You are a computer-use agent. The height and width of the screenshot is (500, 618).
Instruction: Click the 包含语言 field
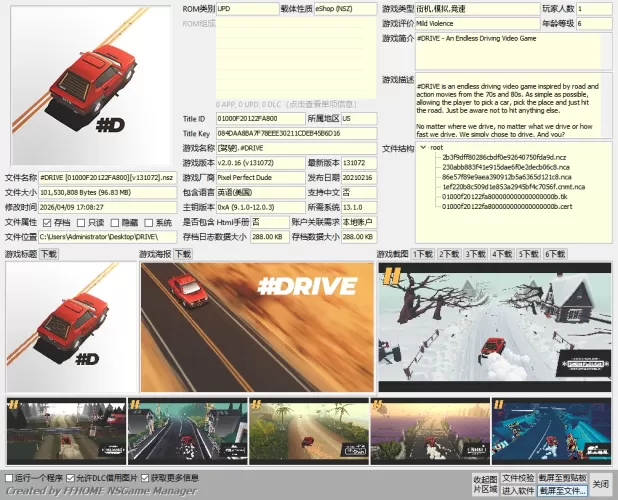pos(261,193)
